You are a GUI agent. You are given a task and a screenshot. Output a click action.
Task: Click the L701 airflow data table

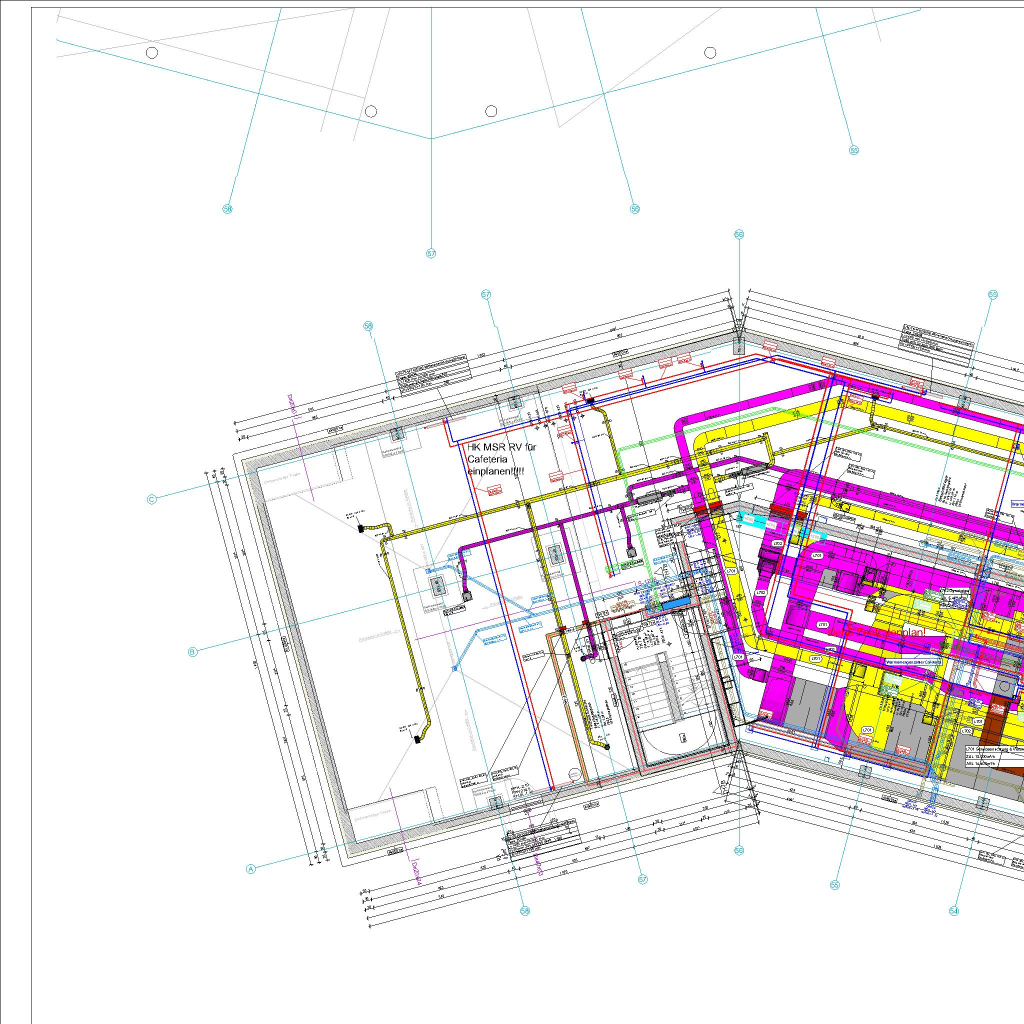point(994,756)
